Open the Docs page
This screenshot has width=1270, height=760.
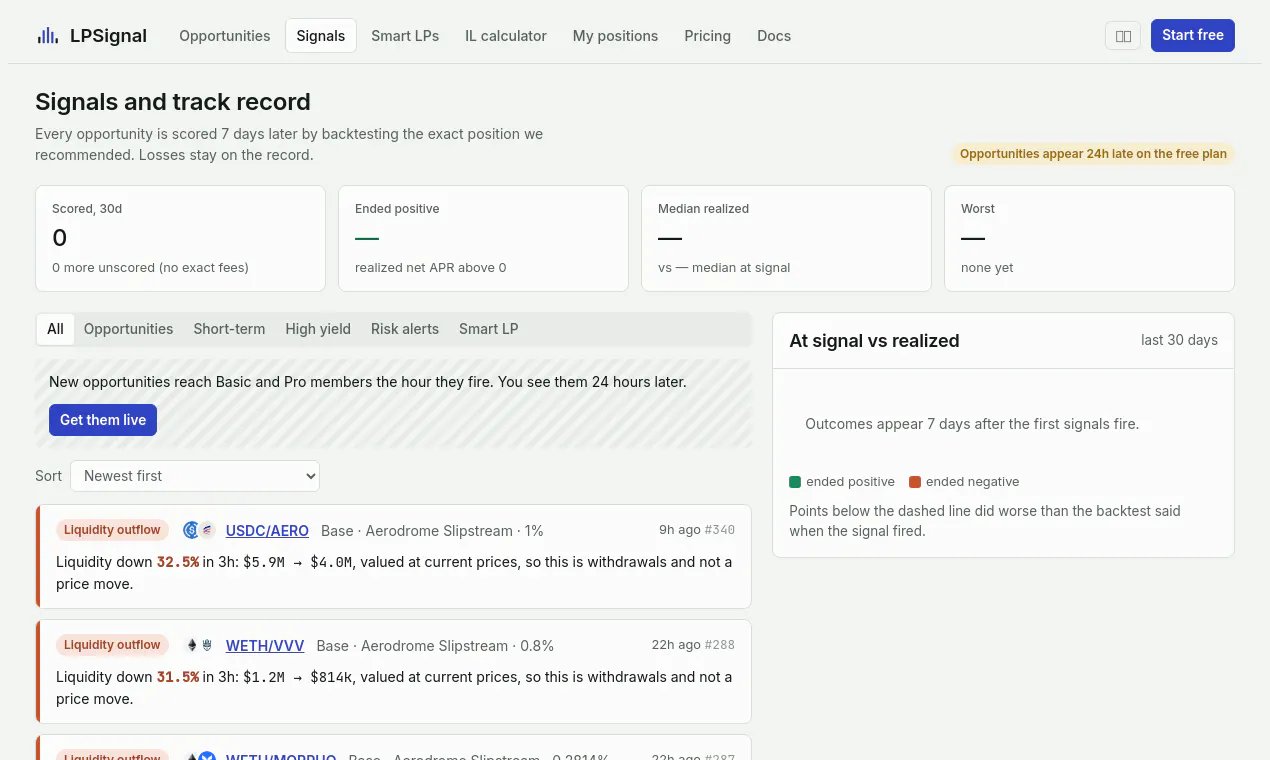[774, 36]
